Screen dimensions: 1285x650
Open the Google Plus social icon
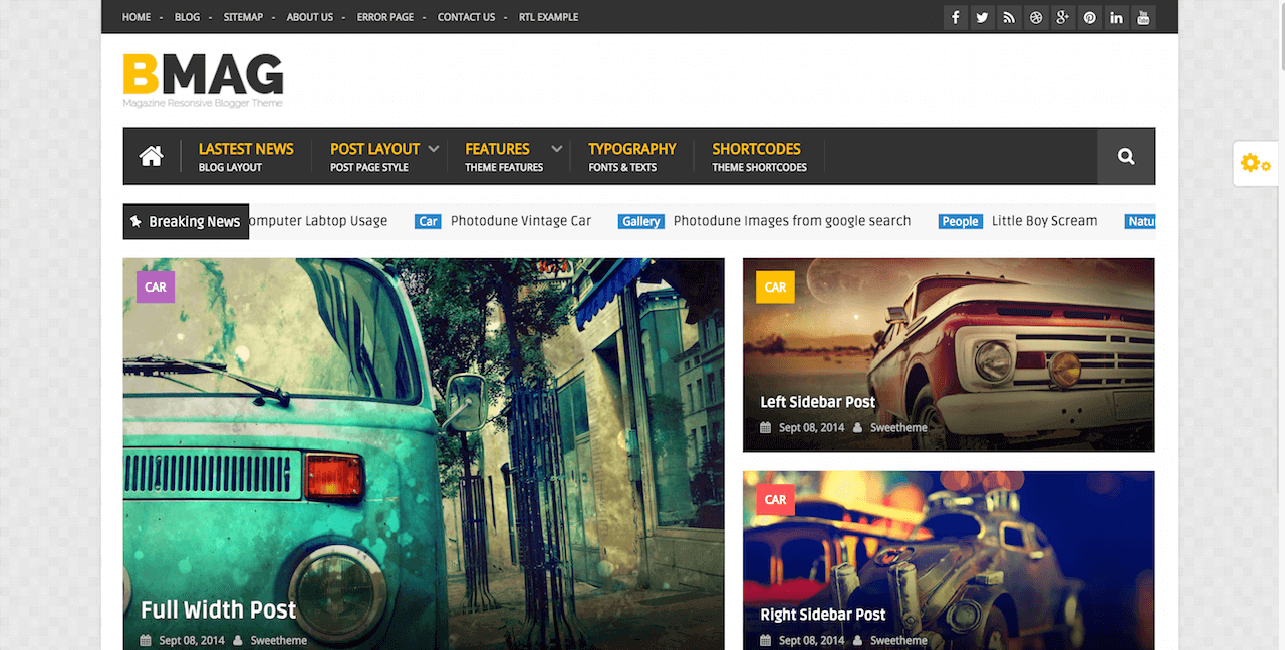click(x=1062, y=17)
